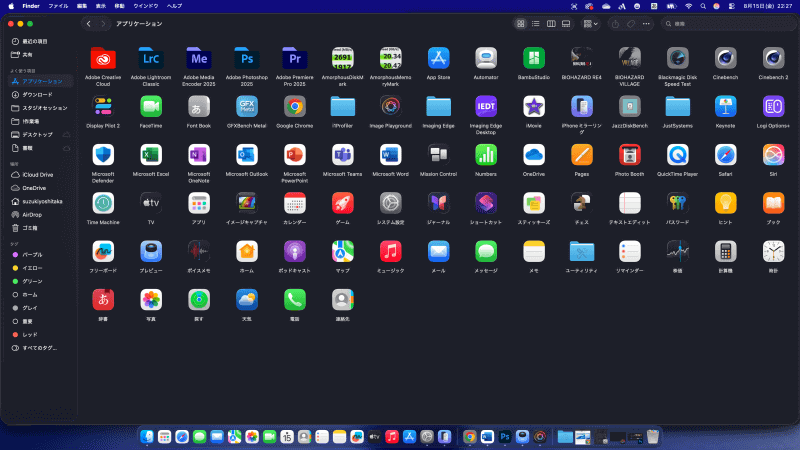
Task: Select Adobe Media Encoder 2025 icon
Action: (199, 58)
